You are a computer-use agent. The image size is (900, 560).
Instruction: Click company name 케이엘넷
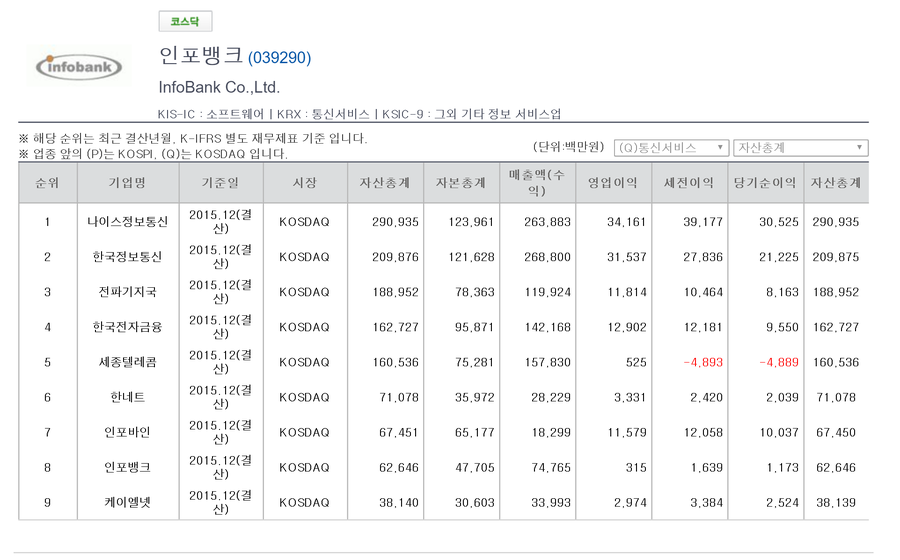(x=127, y=503)
